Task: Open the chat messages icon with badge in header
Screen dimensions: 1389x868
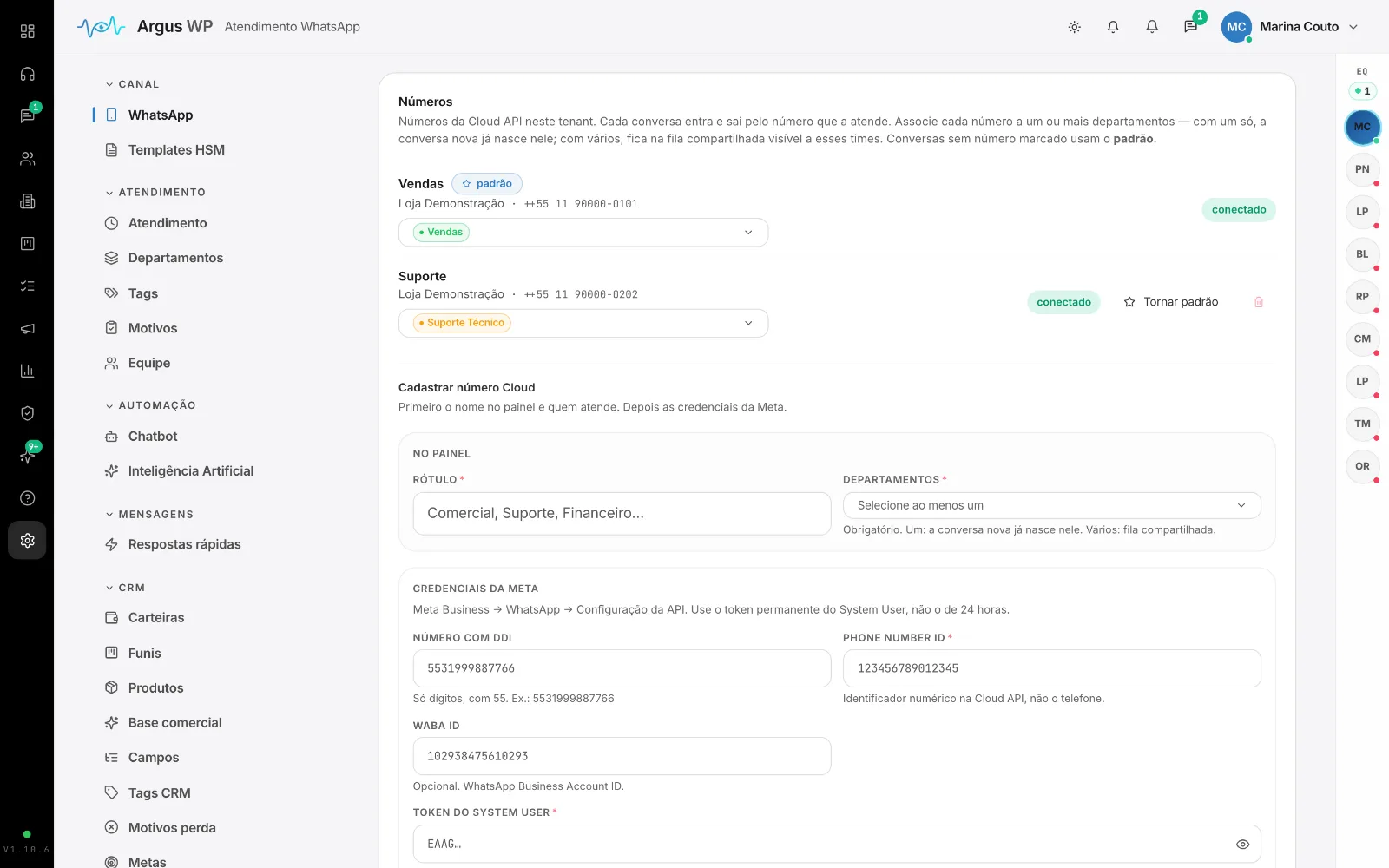Action: (x=1190, y=27)
